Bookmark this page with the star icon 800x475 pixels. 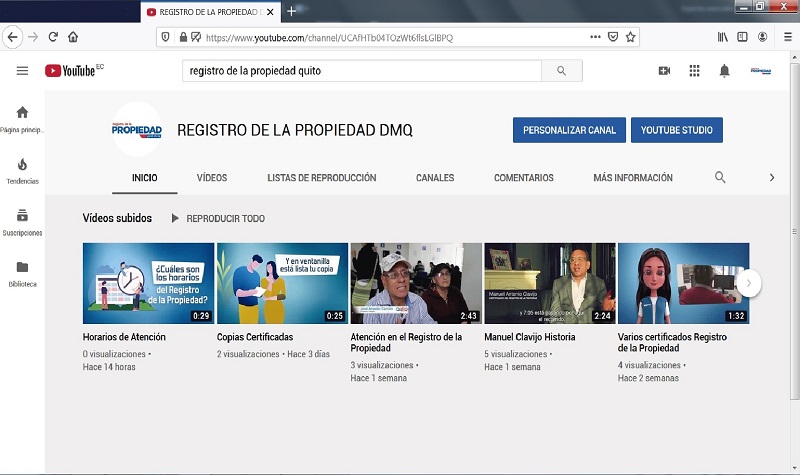pos(631,37)
